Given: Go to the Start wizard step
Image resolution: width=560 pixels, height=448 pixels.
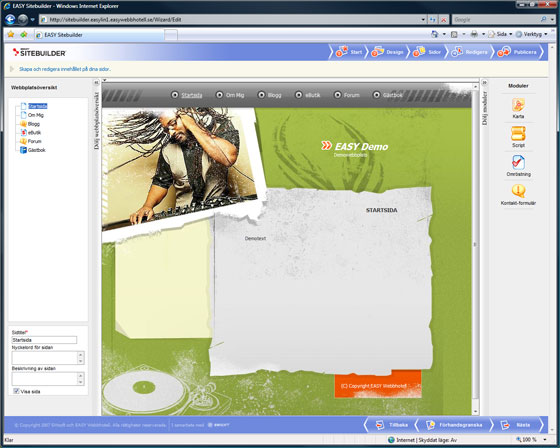Looking at the screenshot, I should point(349,52).
